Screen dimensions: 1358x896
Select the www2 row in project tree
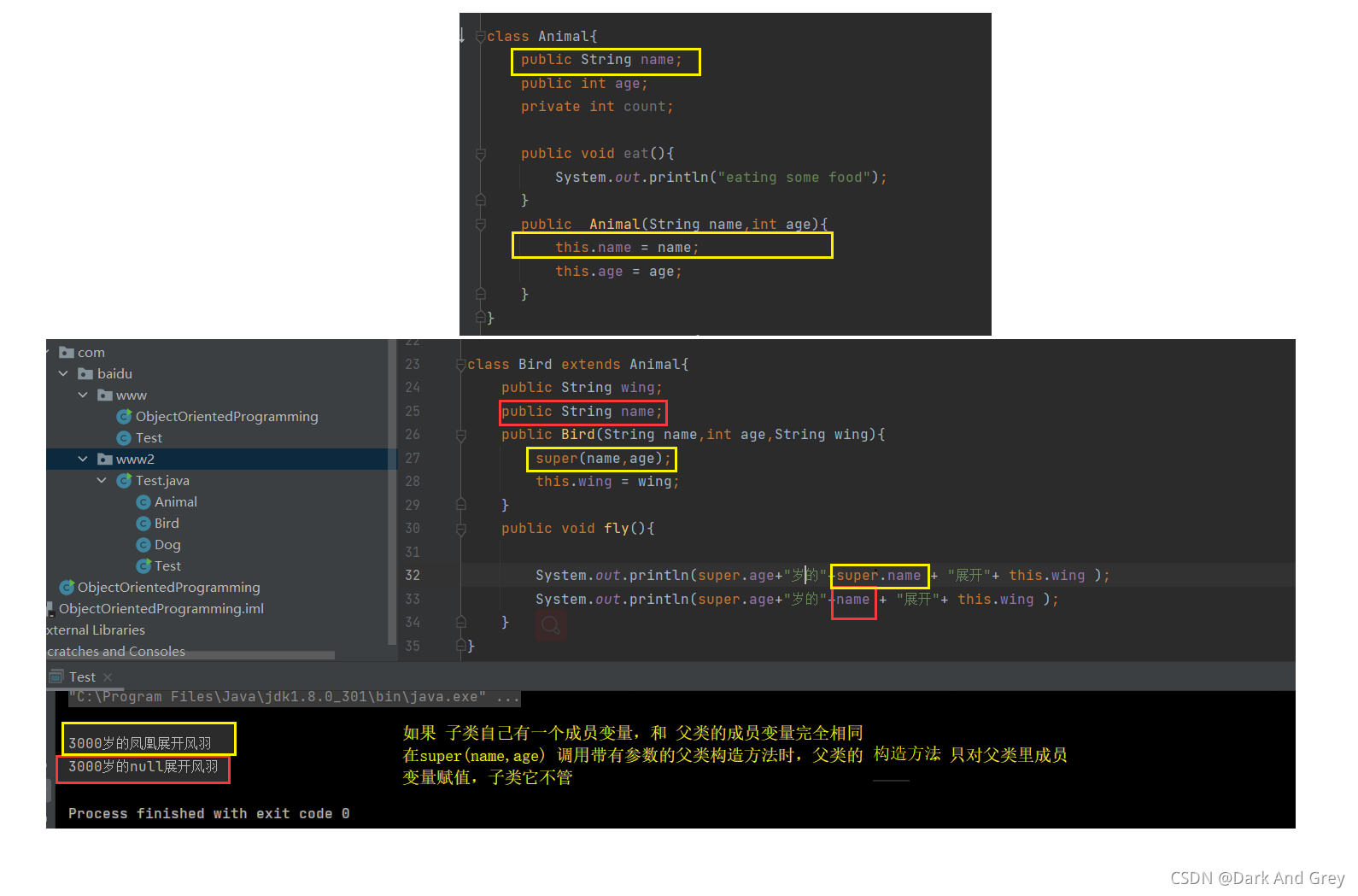[221, 460]
